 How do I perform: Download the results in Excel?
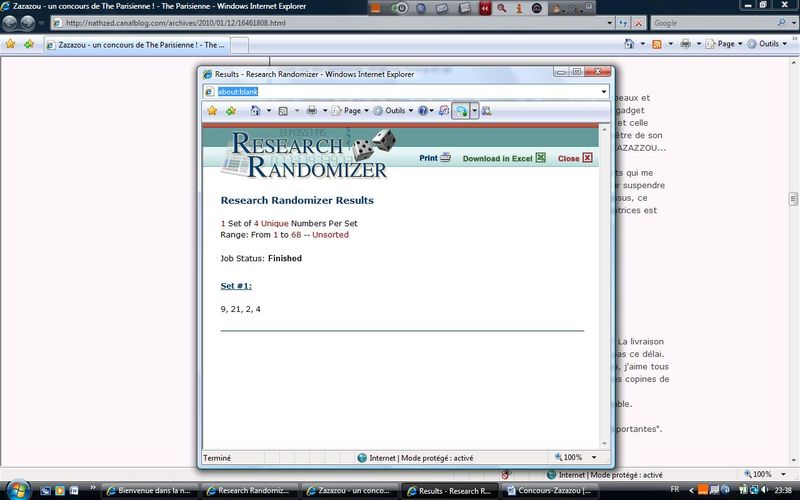pyautogui.click(x=503, y=158)
